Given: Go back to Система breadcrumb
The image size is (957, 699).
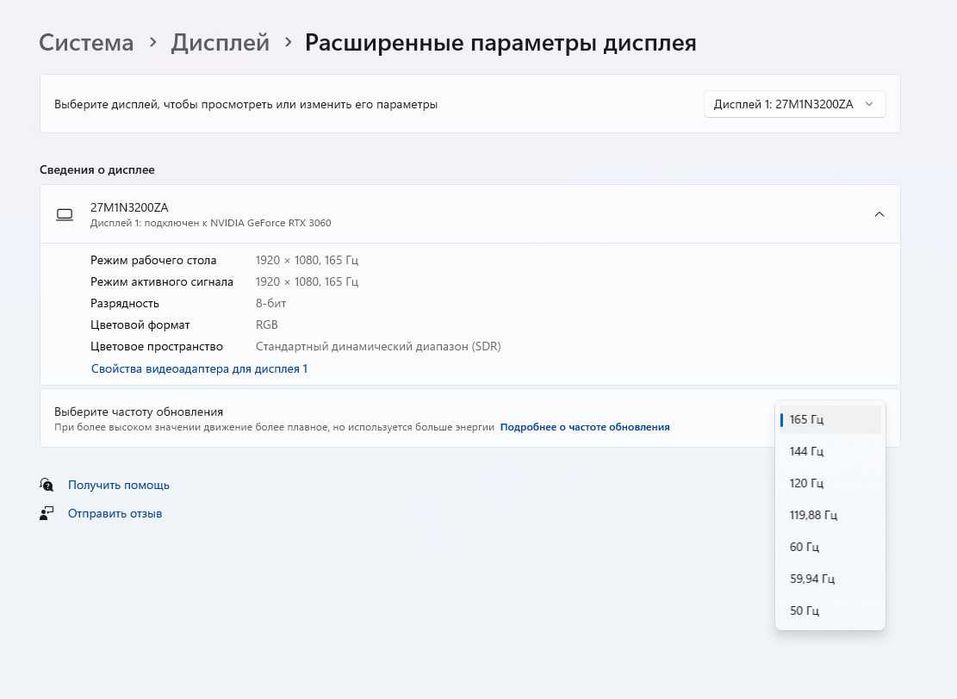Looking at the screenshot, I should click(86, 43).
